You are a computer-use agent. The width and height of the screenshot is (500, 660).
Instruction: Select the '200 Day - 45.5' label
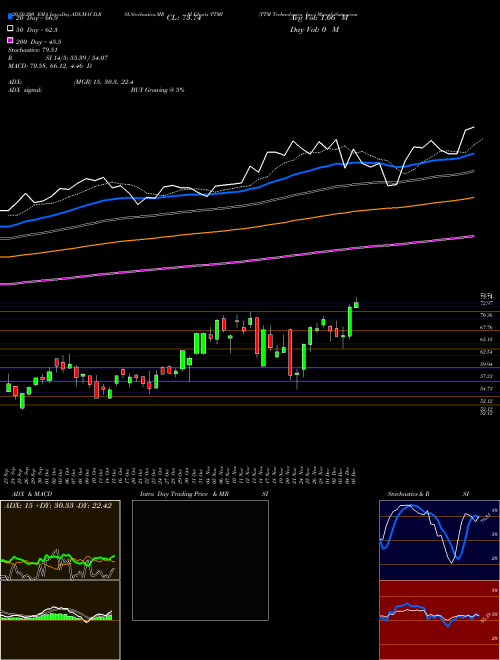39,42
